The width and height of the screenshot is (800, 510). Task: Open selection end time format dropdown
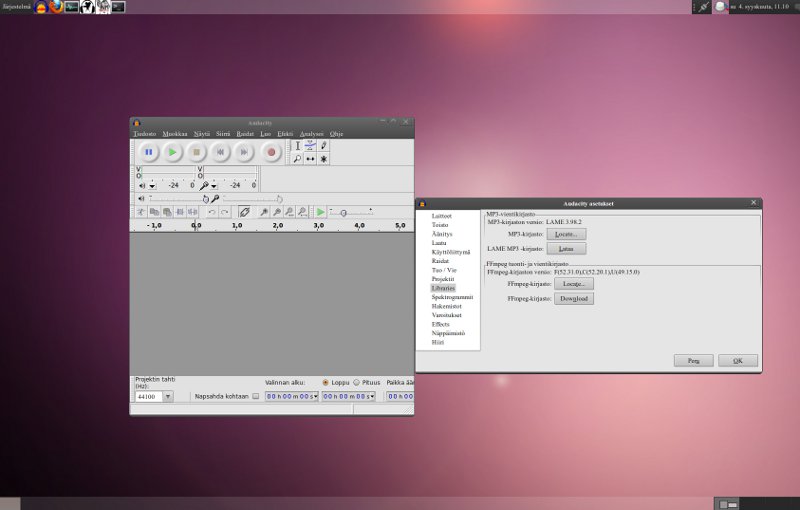pyautogui.click(x=372, y=396)
